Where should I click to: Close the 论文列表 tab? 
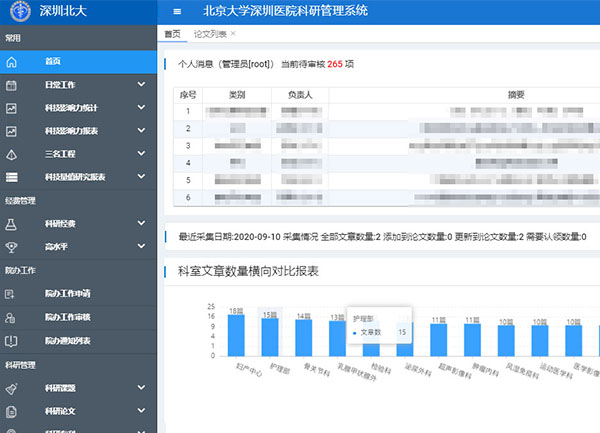point(233,34)
